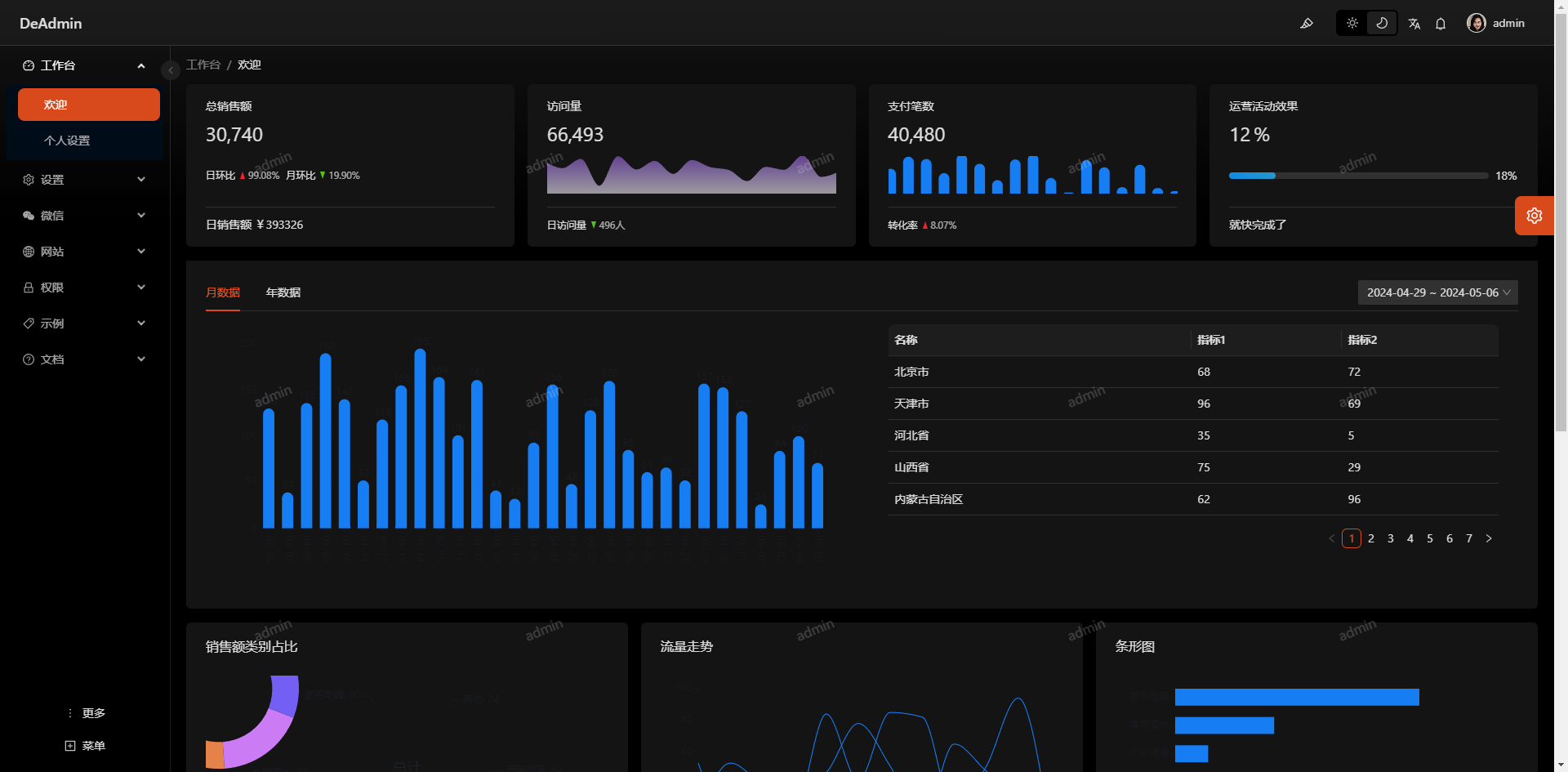Click the 运营活动效果 progress bar
The height and width of the screenshot is (772, 1568).
coord(1358,176)
